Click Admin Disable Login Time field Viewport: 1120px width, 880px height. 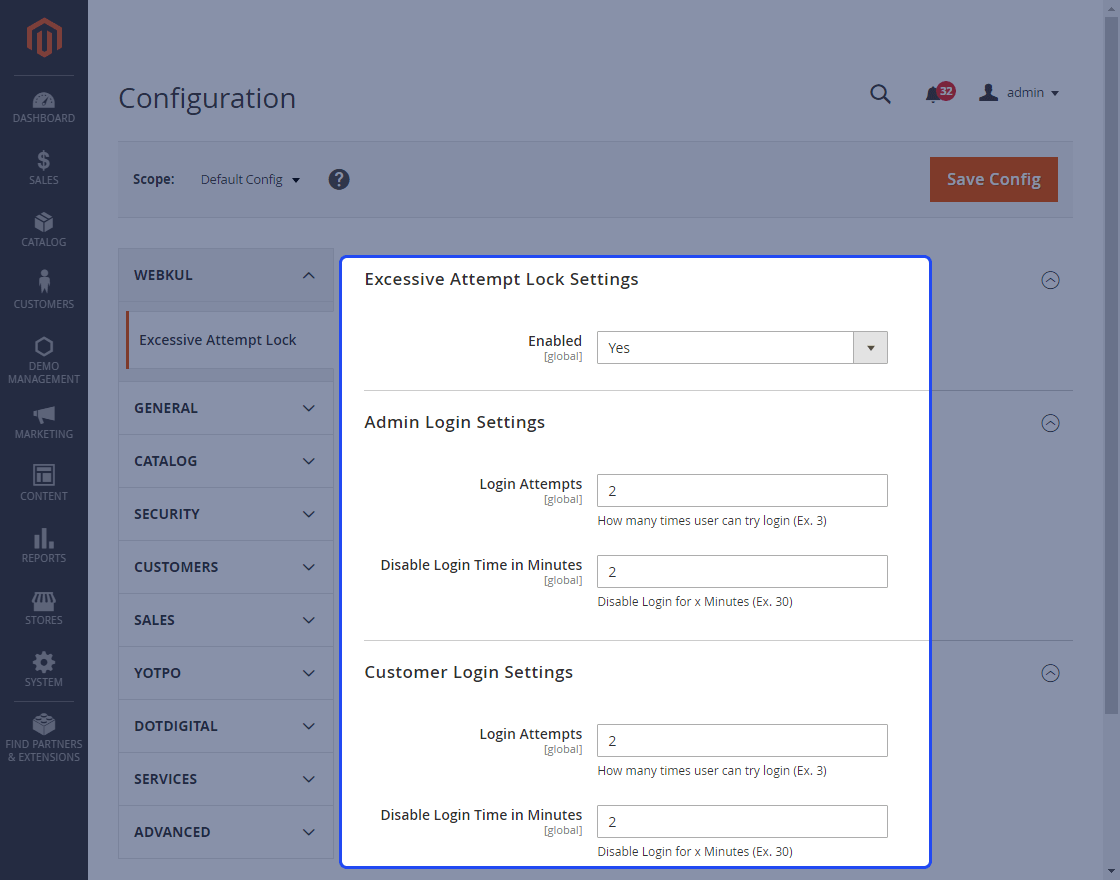[742, 571]
